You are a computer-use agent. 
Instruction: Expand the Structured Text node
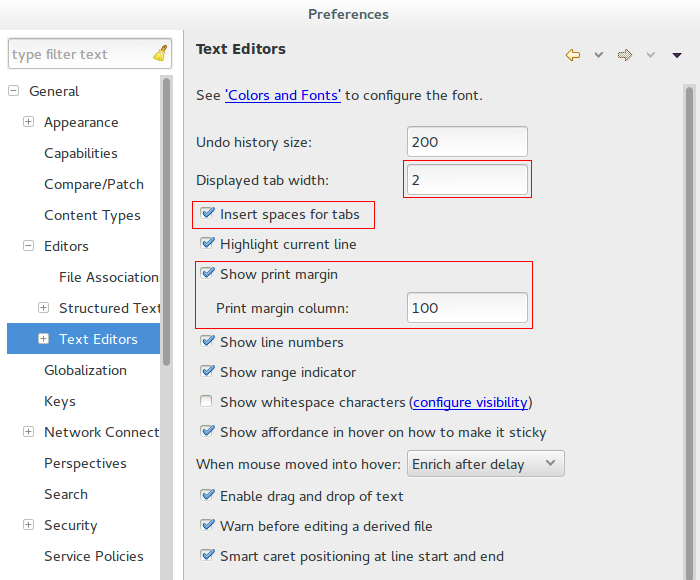click(43, 308)
